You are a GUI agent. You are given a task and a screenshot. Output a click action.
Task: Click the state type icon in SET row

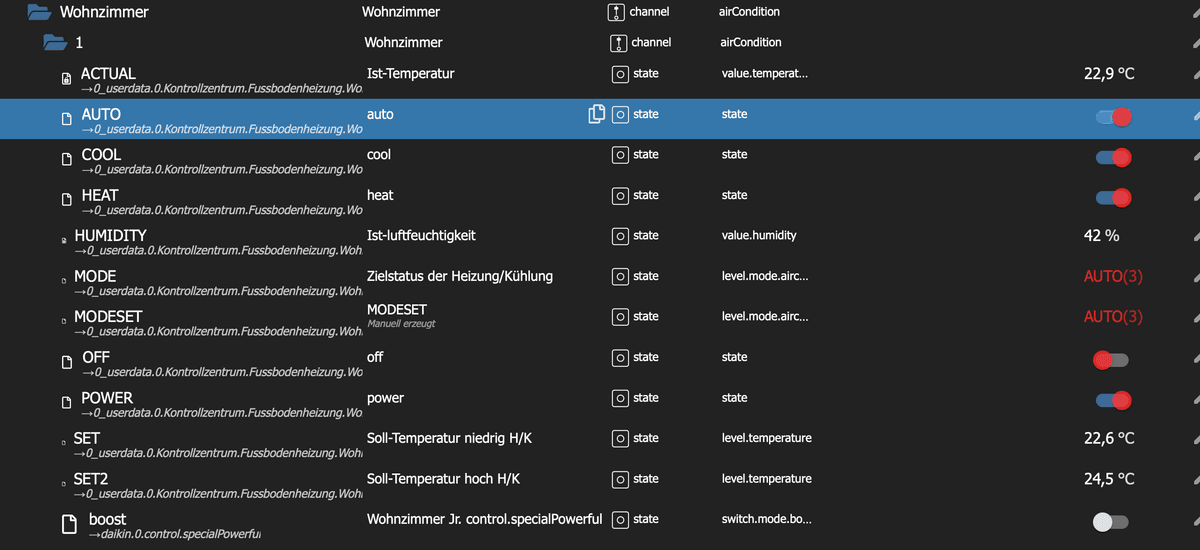[620, 438]
